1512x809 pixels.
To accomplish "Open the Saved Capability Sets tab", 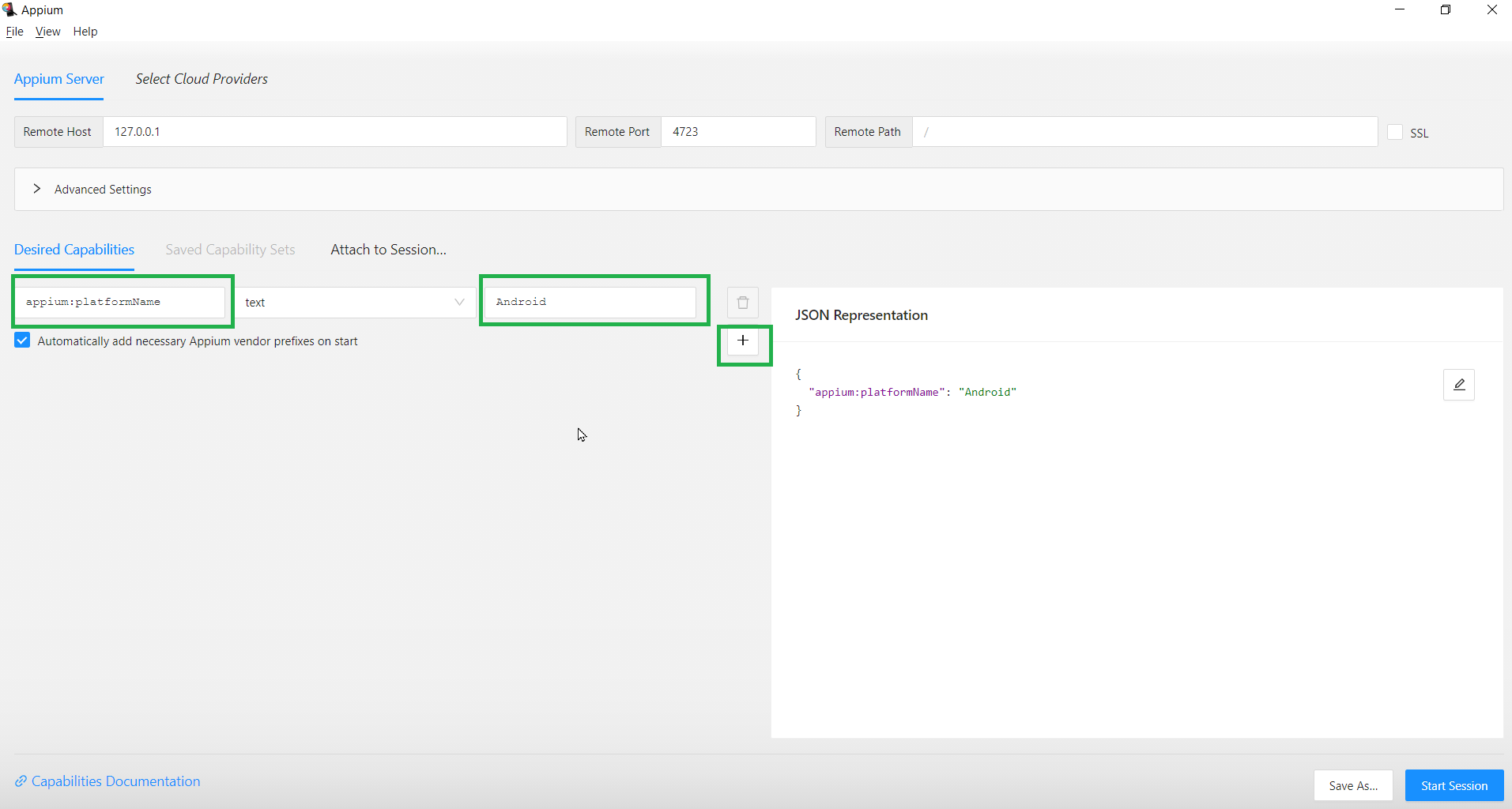I will [230, 250].
